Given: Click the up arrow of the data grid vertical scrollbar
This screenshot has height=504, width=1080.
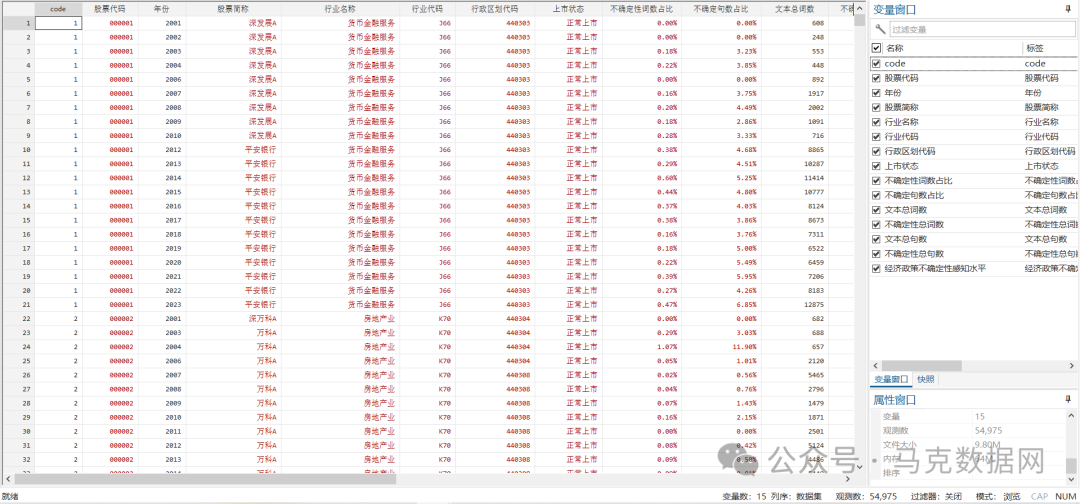Looking at the screenshot, I should click(859, 7).
